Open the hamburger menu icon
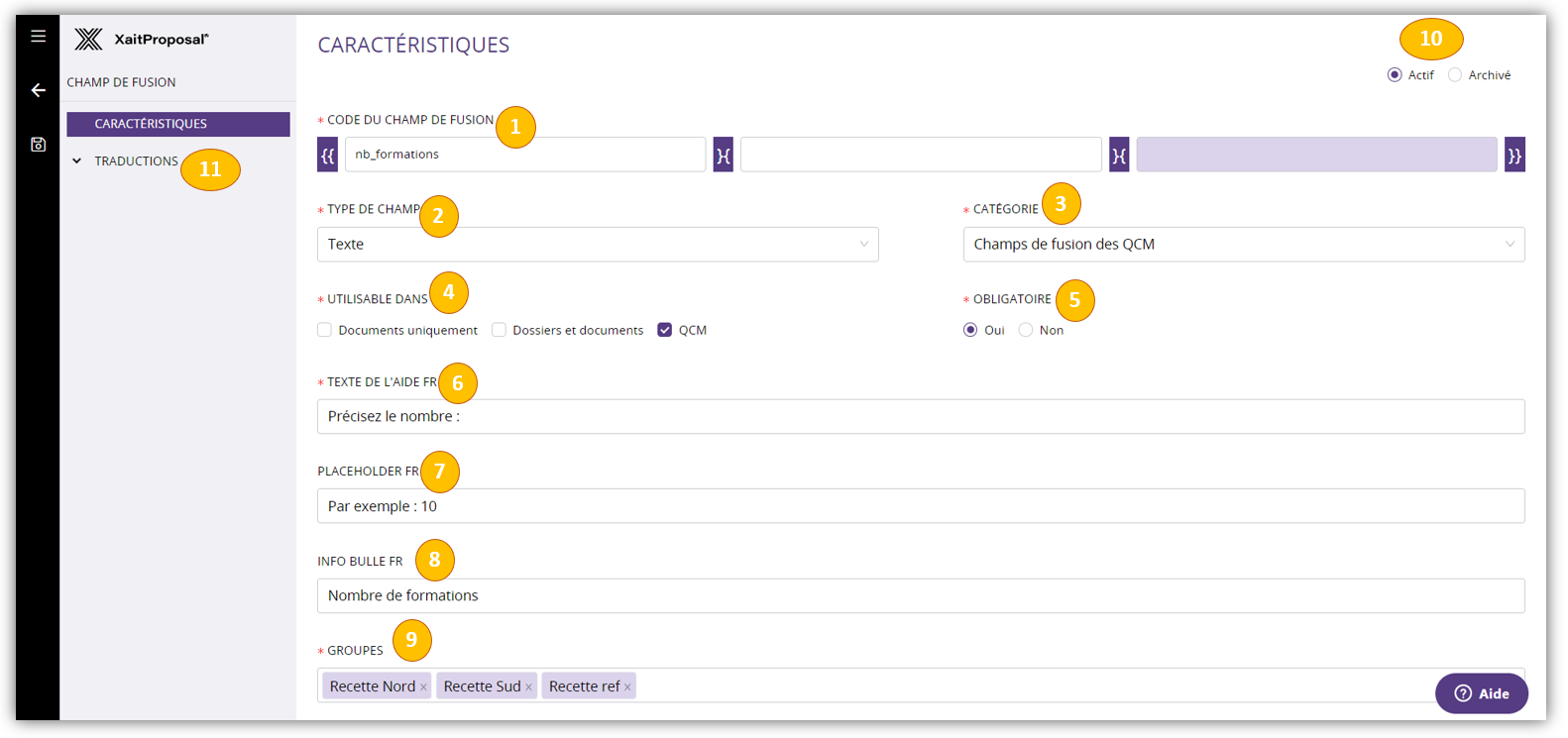This screenshot has height=738, width=1568. pyautogui.click(x=38, y=37)
